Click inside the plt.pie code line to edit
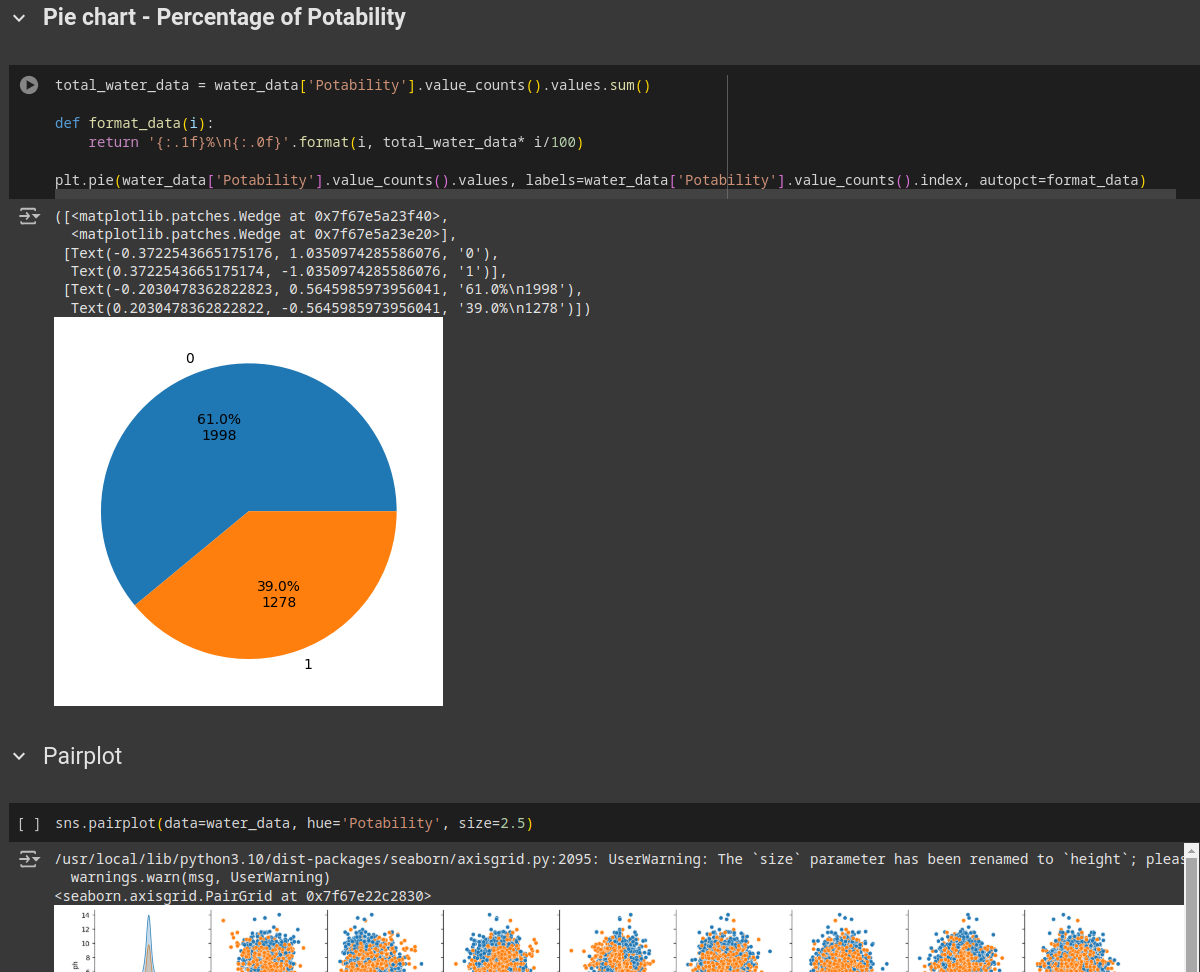The width and height of the screenshot is (1200, 972). pos(400,180)
